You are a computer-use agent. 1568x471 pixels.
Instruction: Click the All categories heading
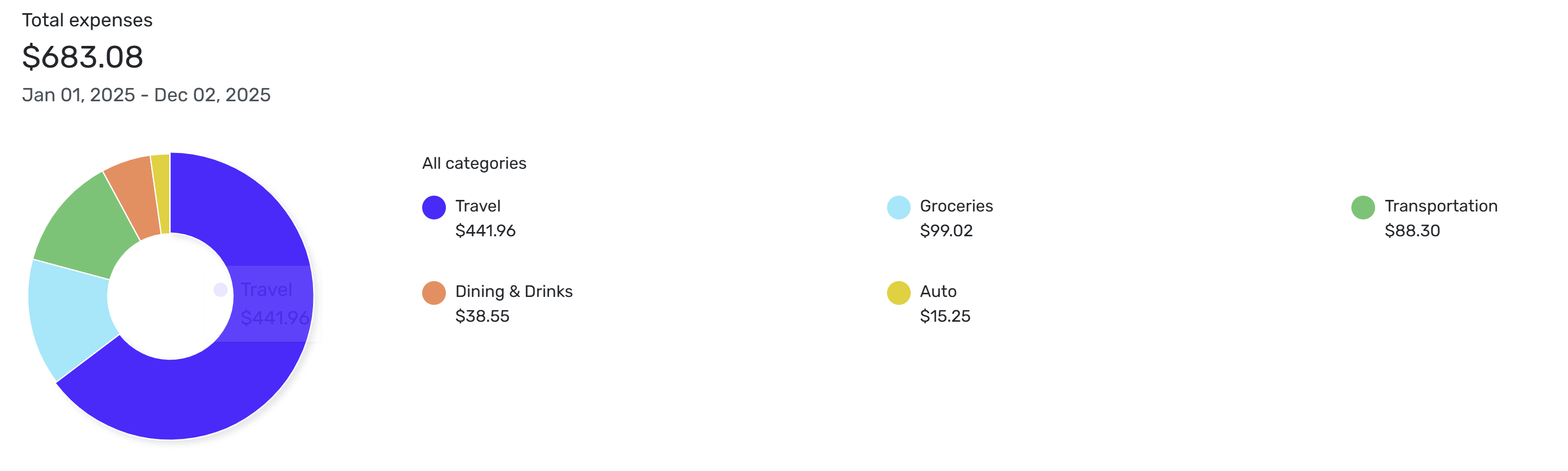click(474, 164)
